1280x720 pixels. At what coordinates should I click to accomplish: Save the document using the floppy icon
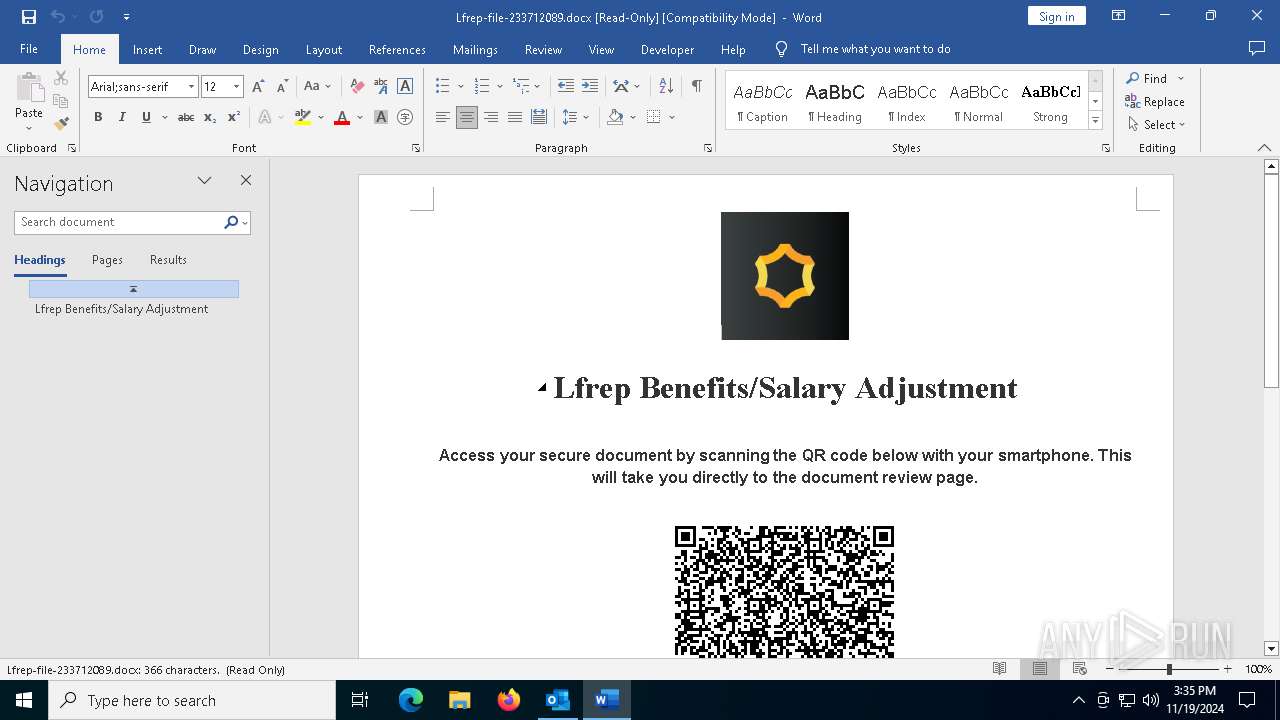pos(29,17)
